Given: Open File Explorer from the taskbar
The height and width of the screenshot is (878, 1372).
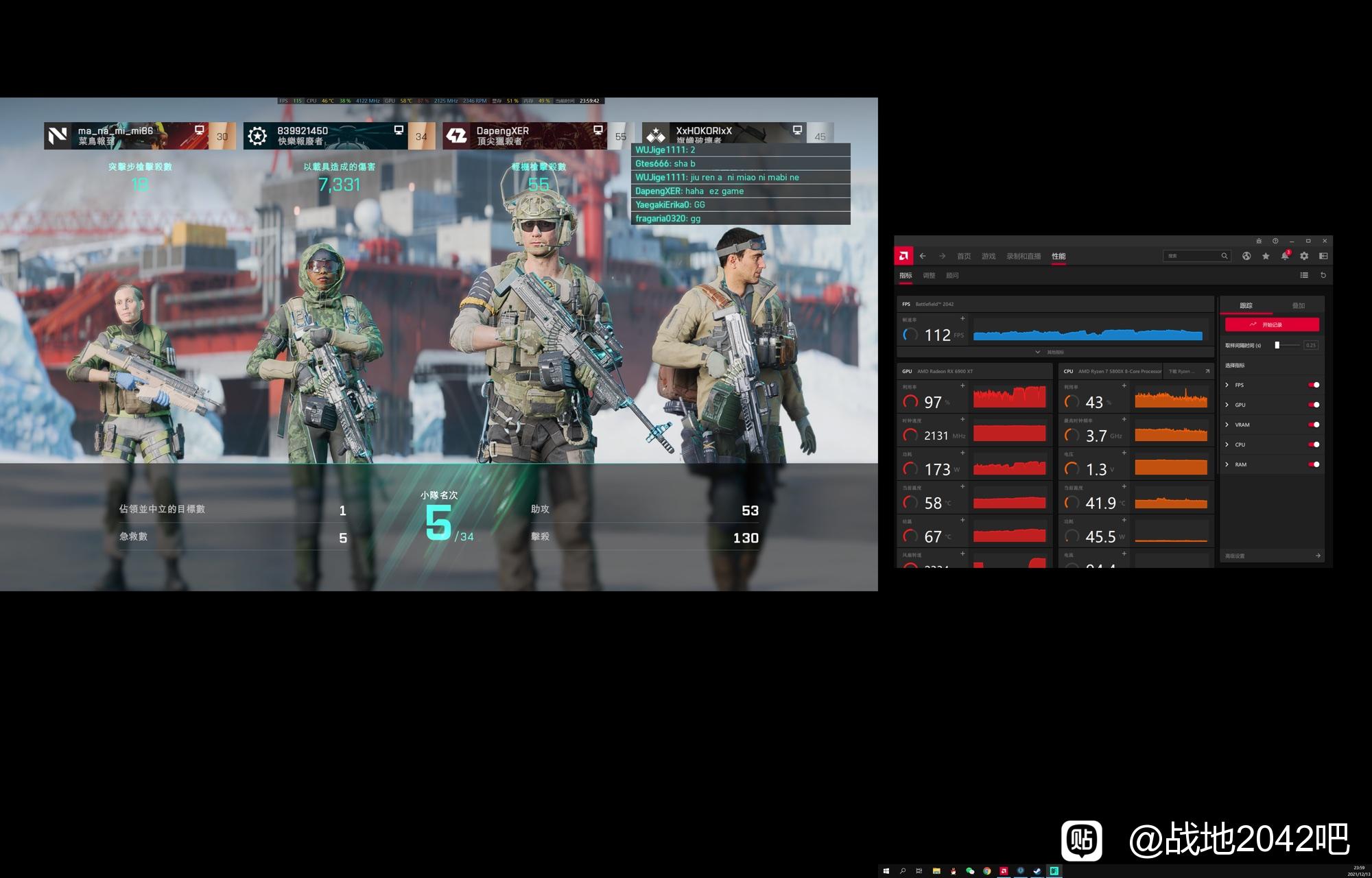Looking at the screenshot, I should 936,870.
